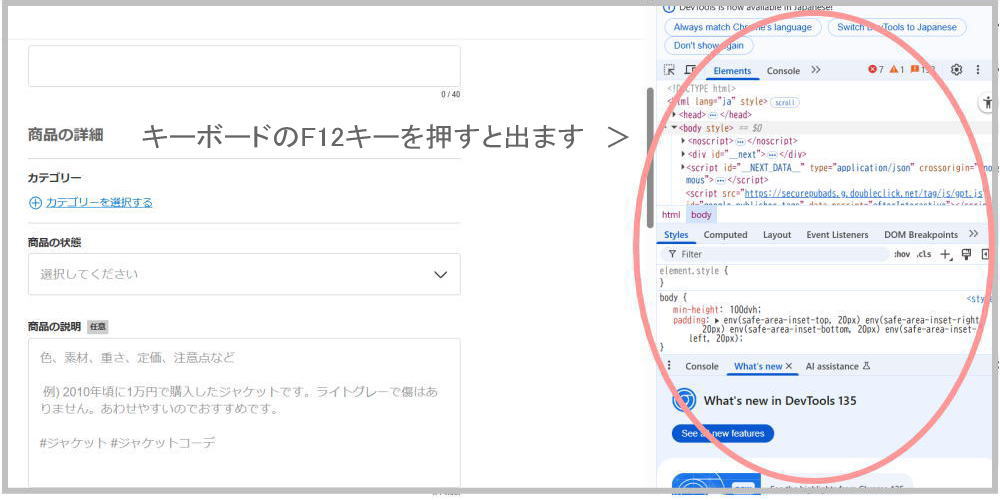Click the product name input box
The image size is (1000, 500).
(x=244, y=66)
